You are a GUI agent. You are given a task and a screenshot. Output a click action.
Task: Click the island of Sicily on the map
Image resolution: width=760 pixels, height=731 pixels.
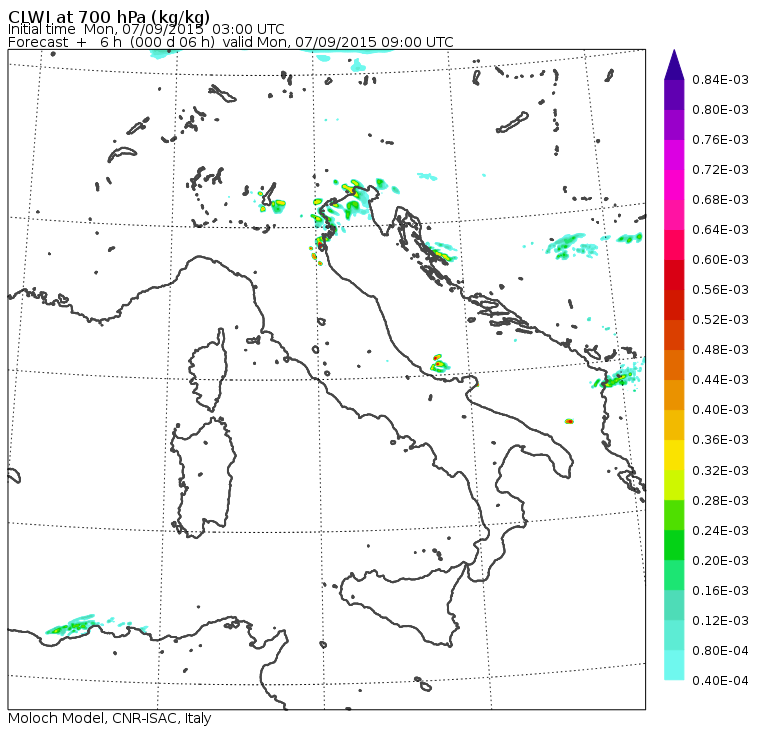point(402,606)
